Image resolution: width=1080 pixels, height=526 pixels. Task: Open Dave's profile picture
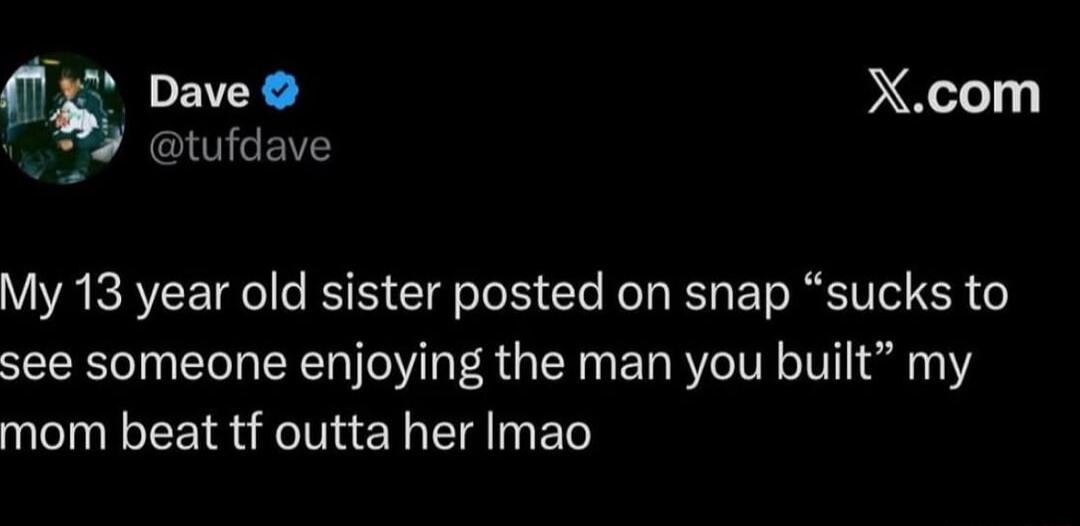point(62,118)
